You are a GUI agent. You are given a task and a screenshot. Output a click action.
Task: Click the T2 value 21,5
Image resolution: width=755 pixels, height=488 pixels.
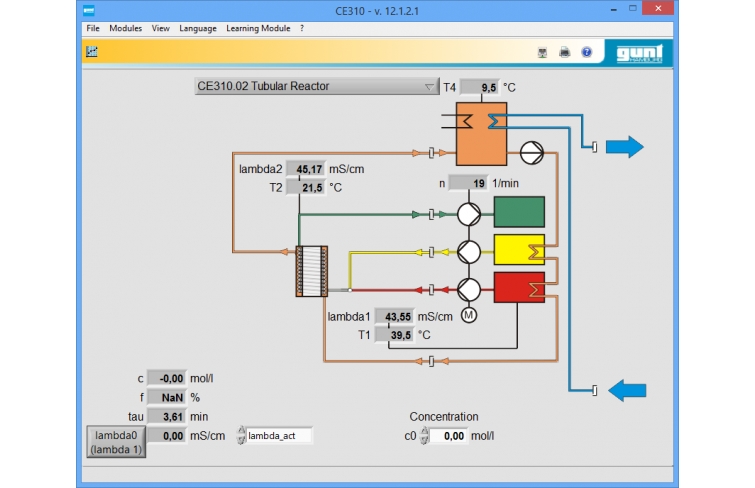click(306, 187)
